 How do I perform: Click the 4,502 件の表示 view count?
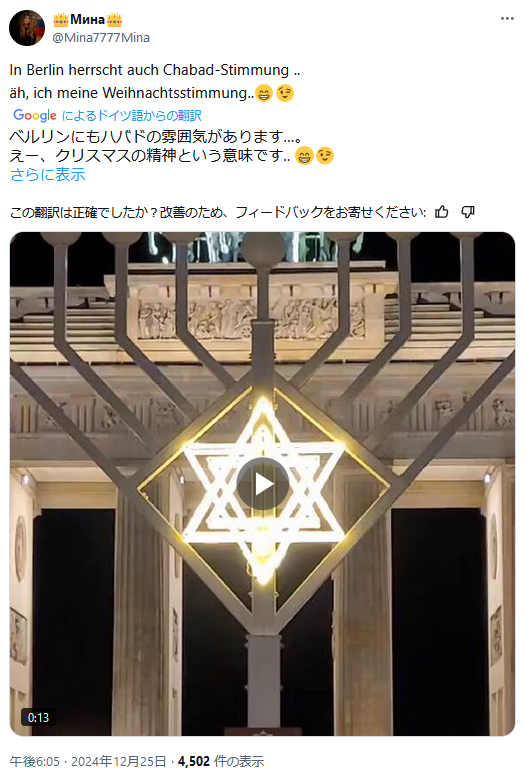pyautogui.click(x=221, y=762)
